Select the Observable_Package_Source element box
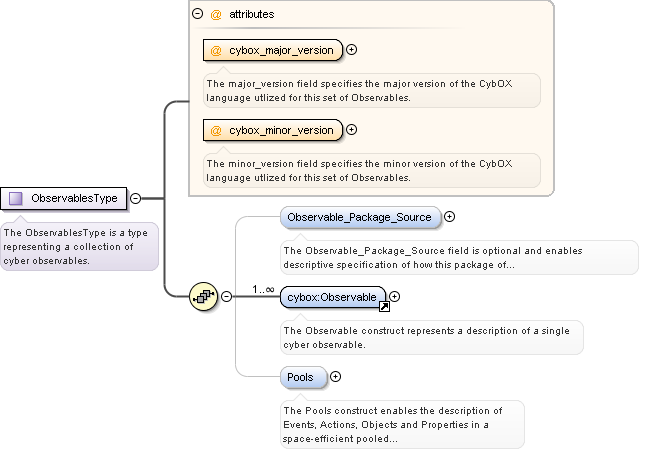 (359, 217)
